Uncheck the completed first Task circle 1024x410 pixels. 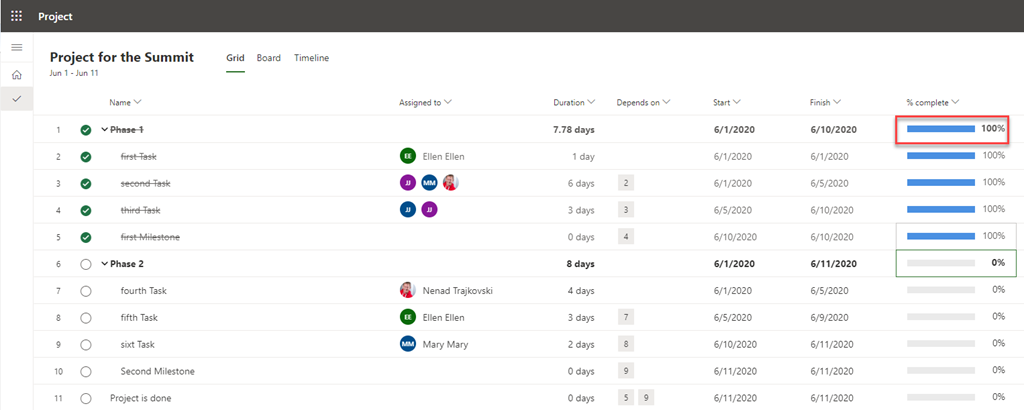coord(86,157)
